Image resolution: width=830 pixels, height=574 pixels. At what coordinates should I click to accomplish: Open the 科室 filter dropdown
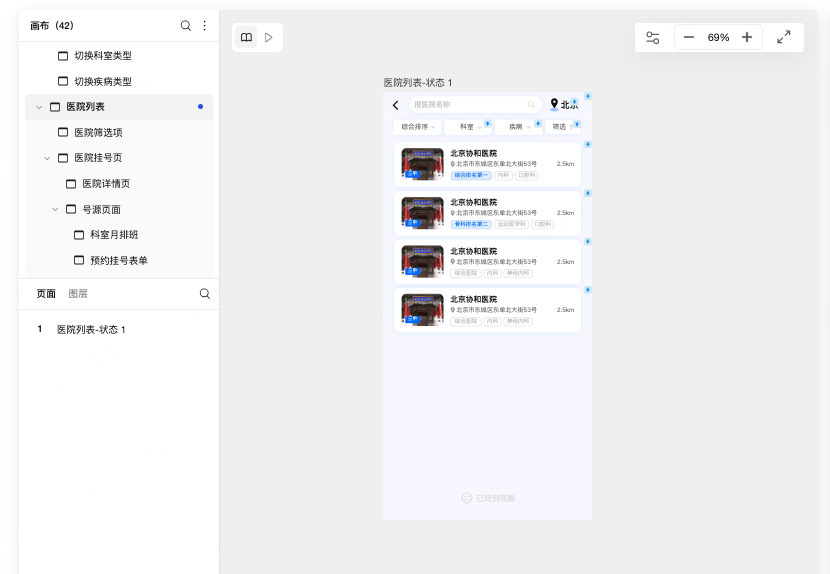coord(467,127)
